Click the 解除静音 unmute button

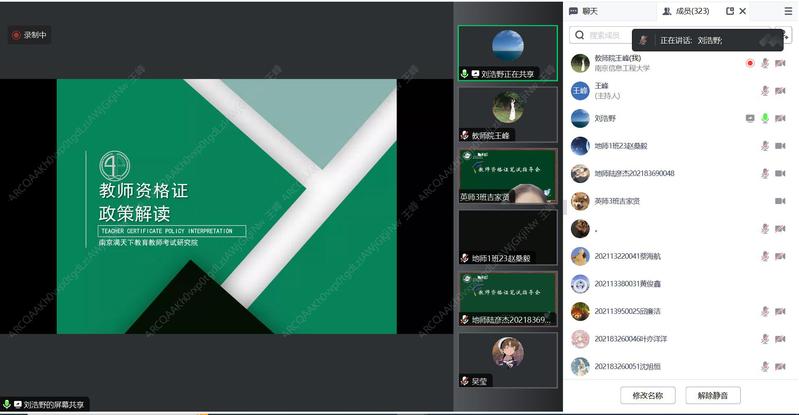click(713, 395)
